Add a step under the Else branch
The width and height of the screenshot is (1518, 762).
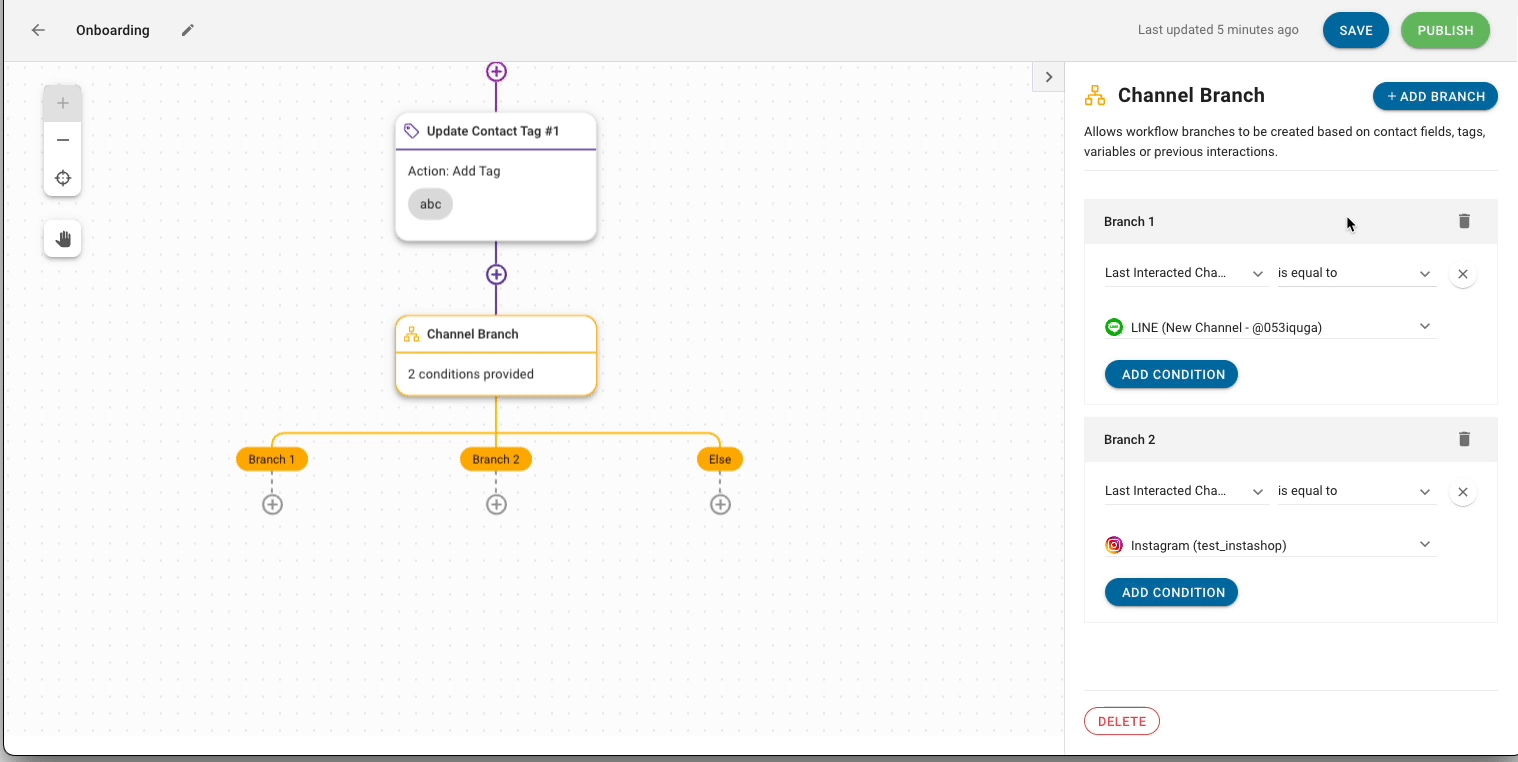click(x=720, y=505)
